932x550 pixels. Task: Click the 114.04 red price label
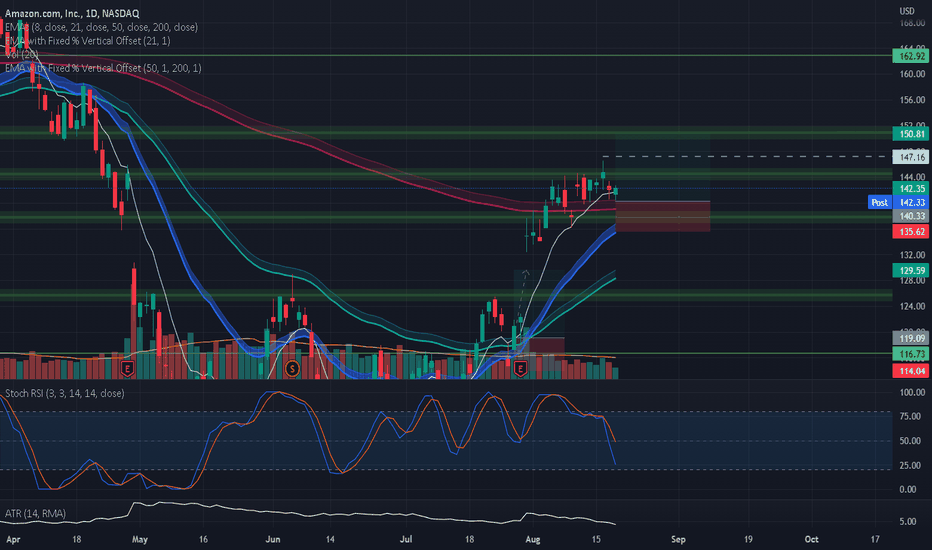912,371
